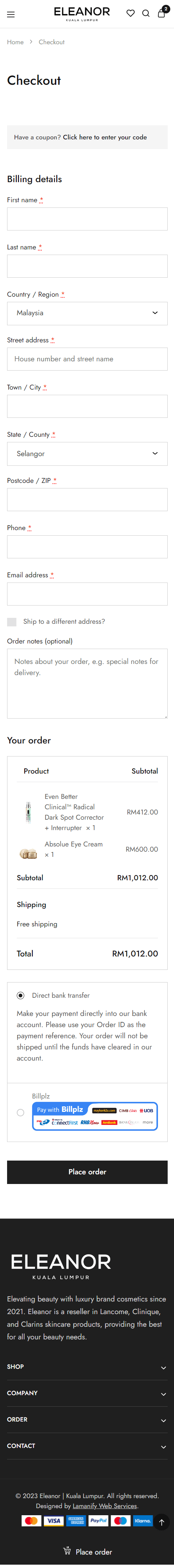This screenshot has width=174, height=1568.
Task: Focus the Street address input field
Action: point(87,359)
